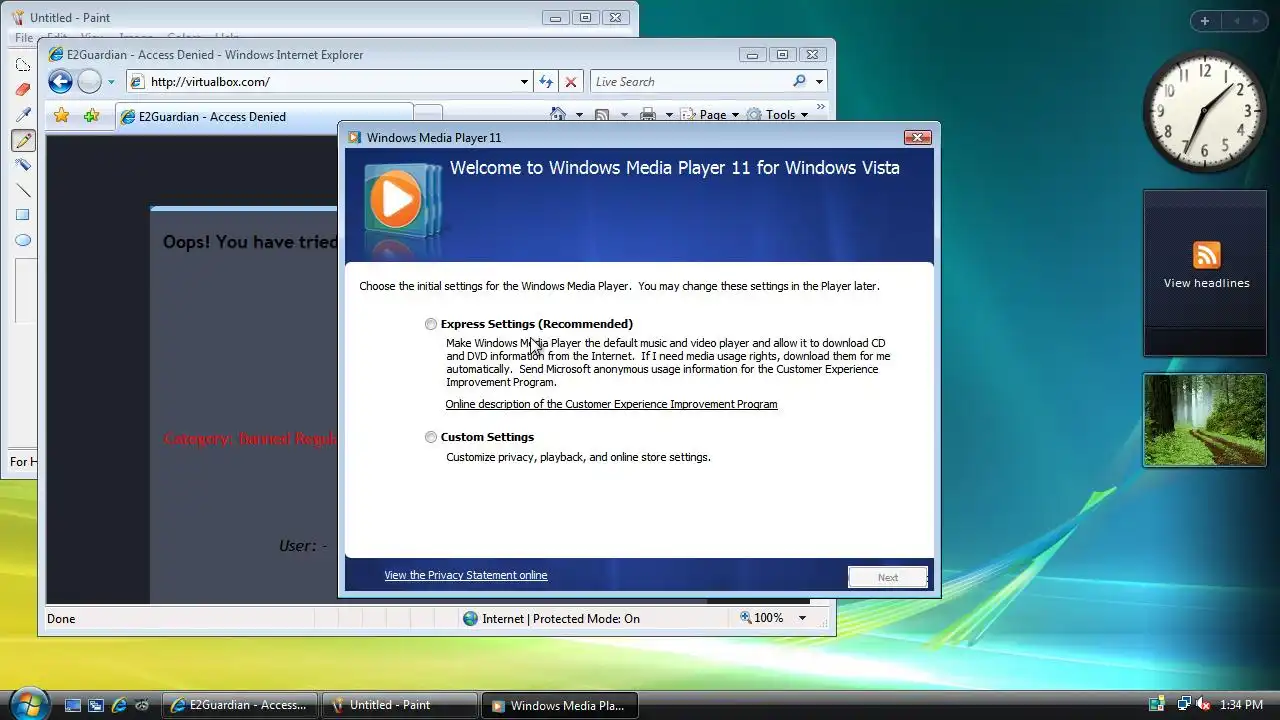Click the Print icon in Internet Explorer
The image size is (1280, 720).
click(x=648, y=115)
